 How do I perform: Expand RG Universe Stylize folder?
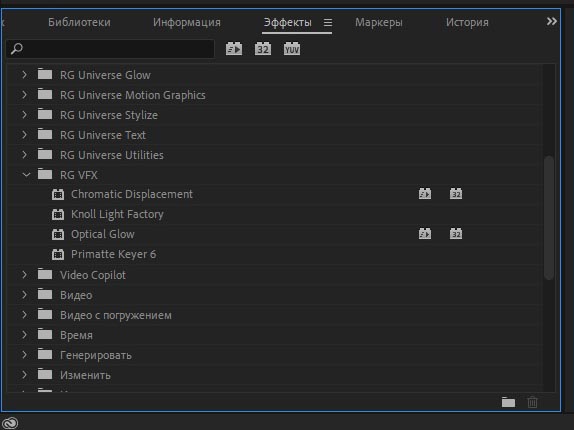click(x=25, y=115)
